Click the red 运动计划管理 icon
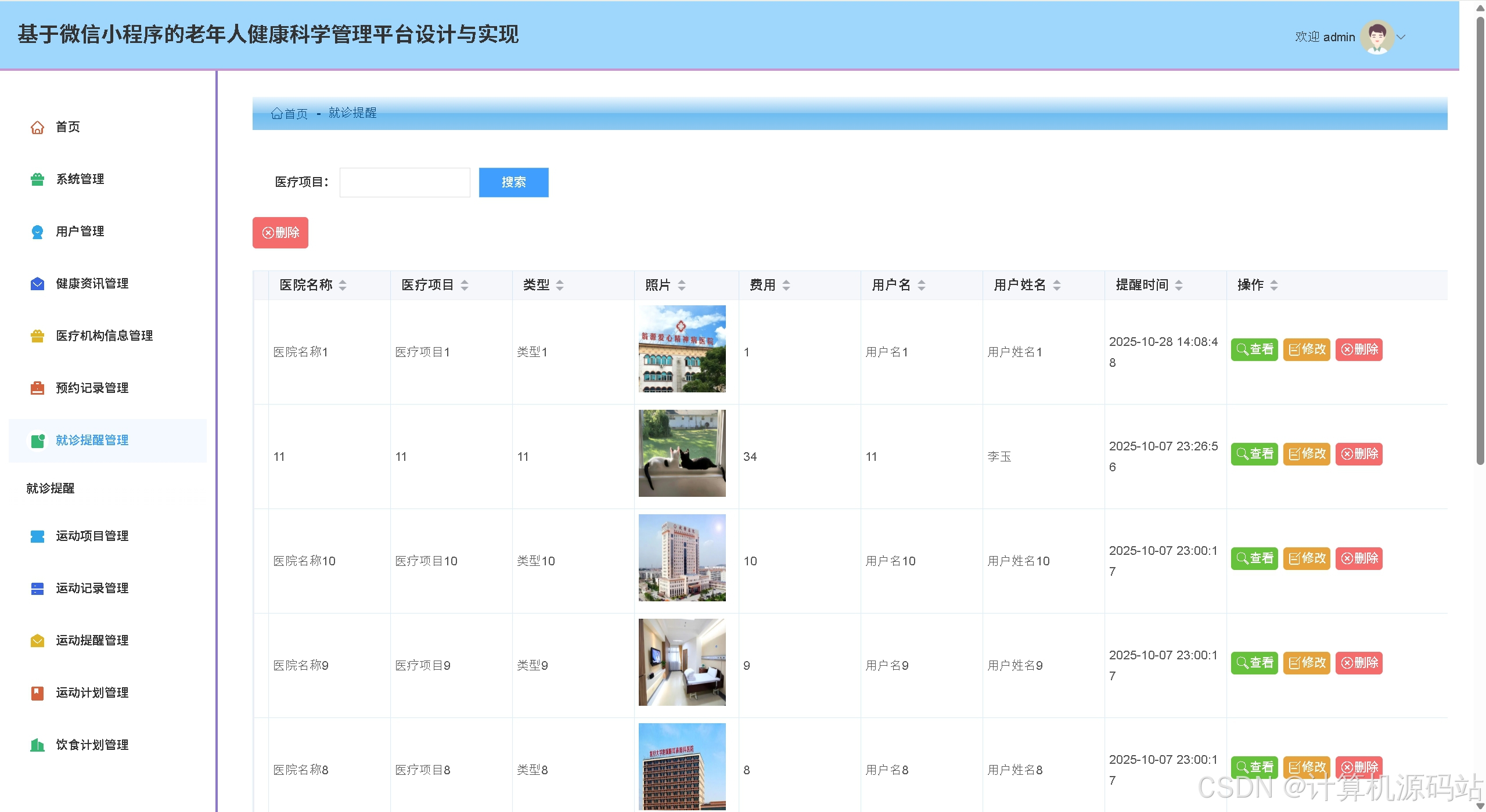Screen dimensions: 1486x812 [37, 693]
